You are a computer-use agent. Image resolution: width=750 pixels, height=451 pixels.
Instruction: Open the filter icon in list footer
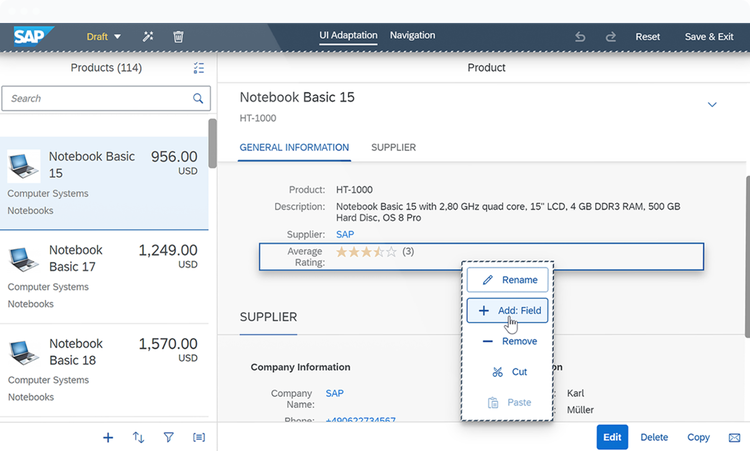point(168,437)
